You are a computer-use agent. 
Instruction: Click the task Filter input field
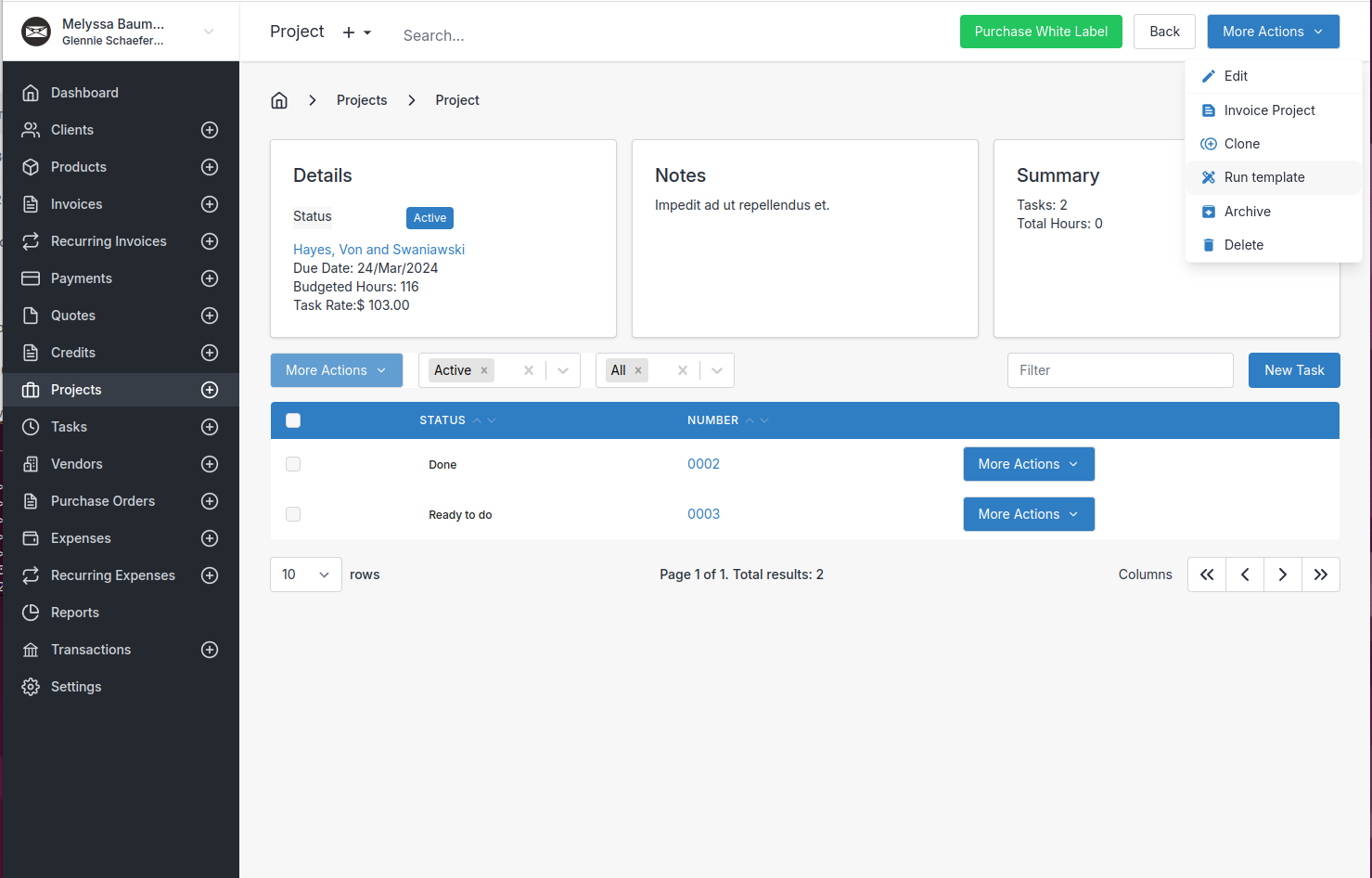pos(1120,370)
